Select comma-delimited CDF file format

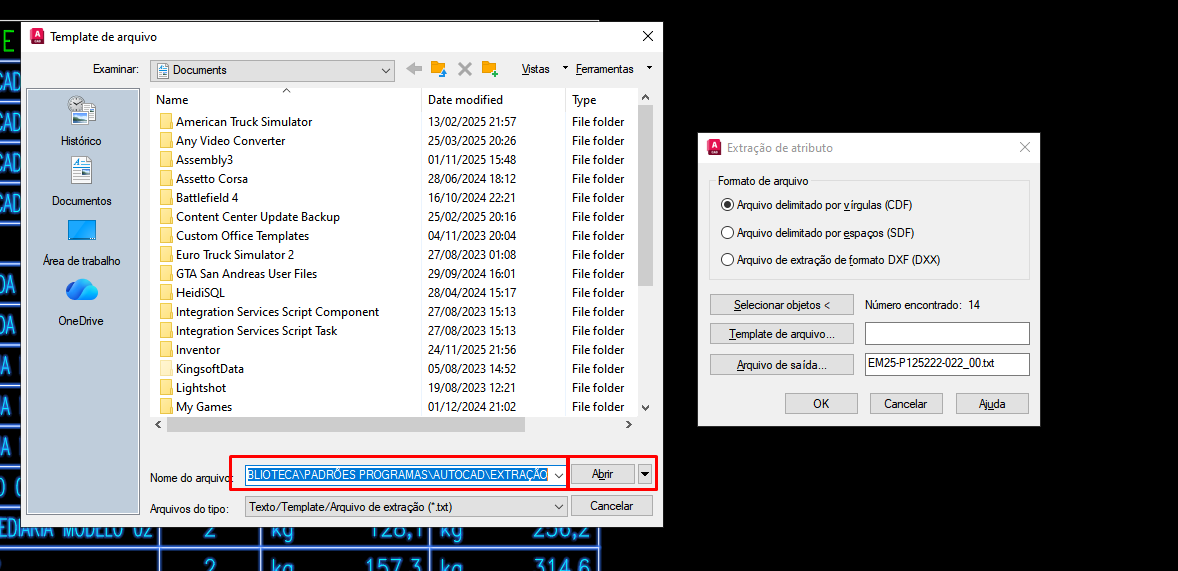(x=728, y=205)
